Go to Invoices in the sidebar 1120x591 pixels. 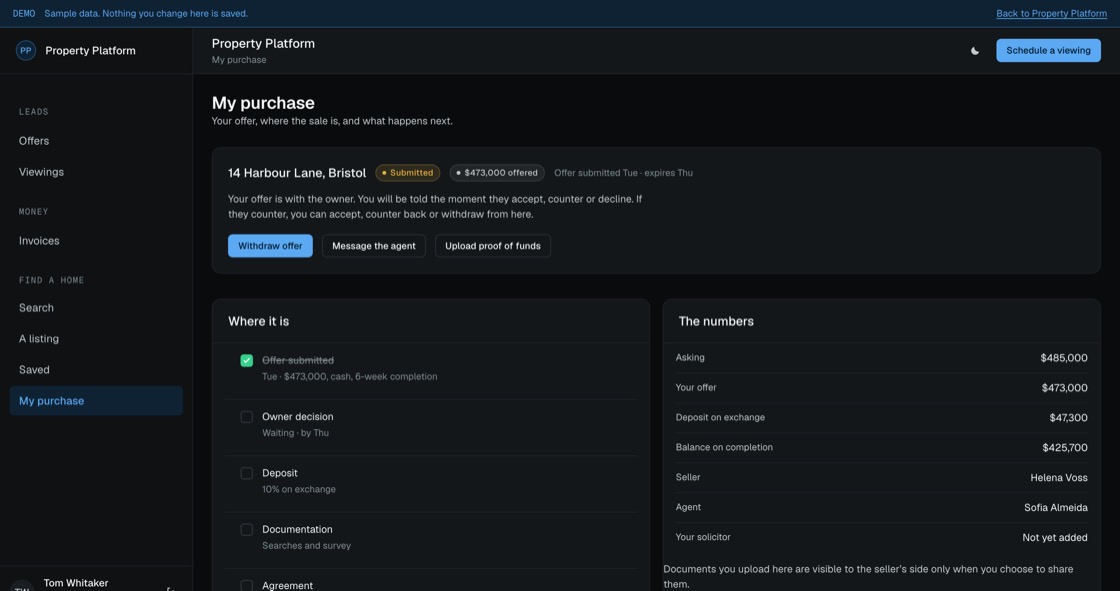point(96,241)
